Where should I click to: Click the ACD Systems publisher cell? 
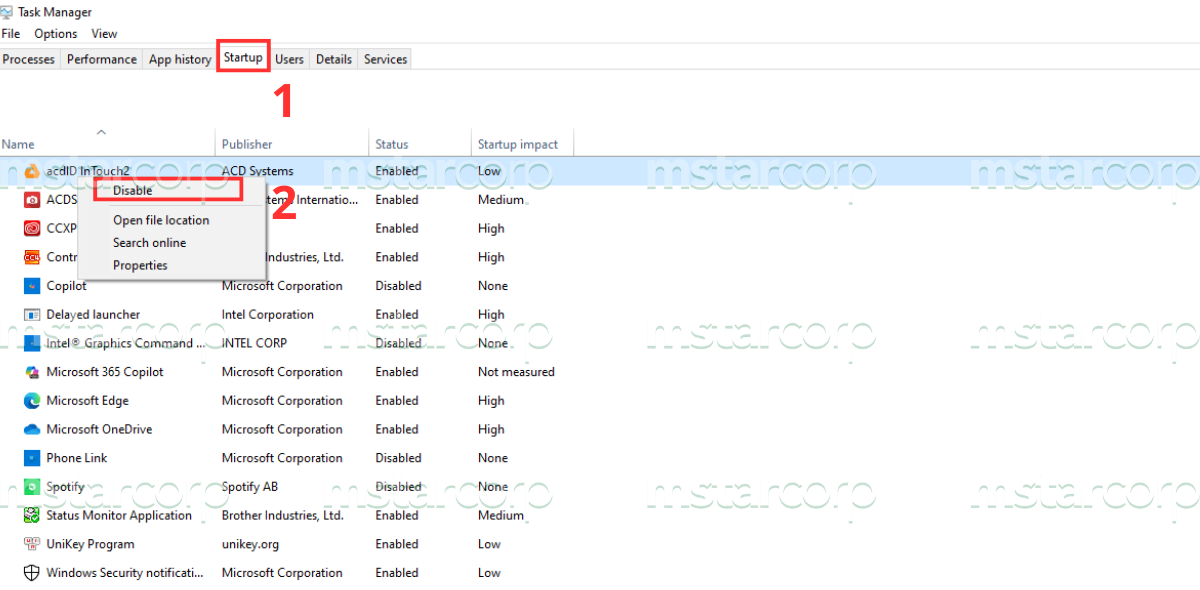pos(257,171)
